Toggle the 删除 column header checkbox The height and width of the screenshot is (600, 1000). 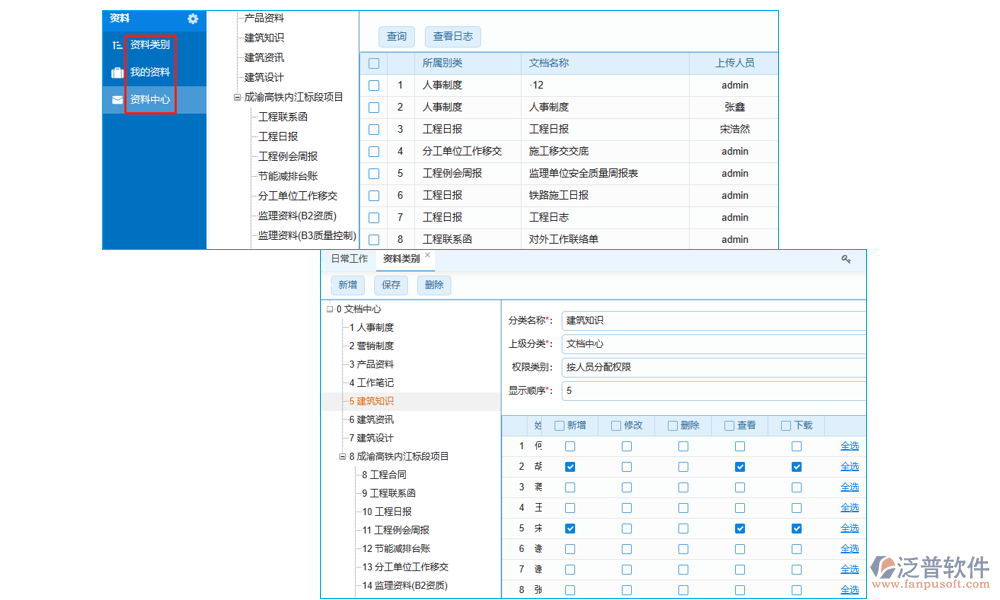point(673,426)
